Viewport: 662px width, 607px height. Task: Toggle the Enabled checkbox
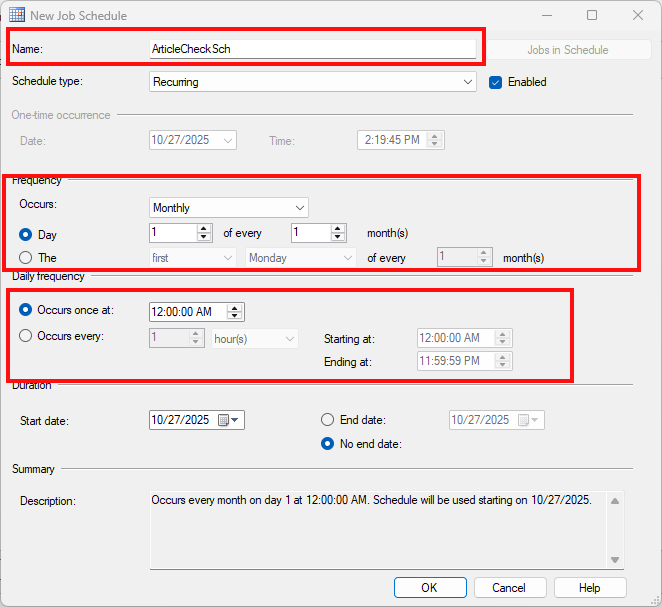coord(495,82)
